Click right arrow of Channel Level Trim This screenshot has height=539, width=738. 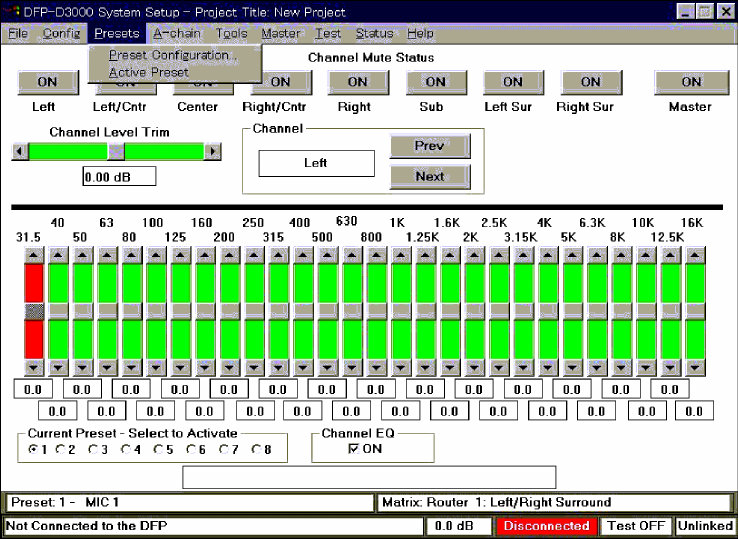212,152
